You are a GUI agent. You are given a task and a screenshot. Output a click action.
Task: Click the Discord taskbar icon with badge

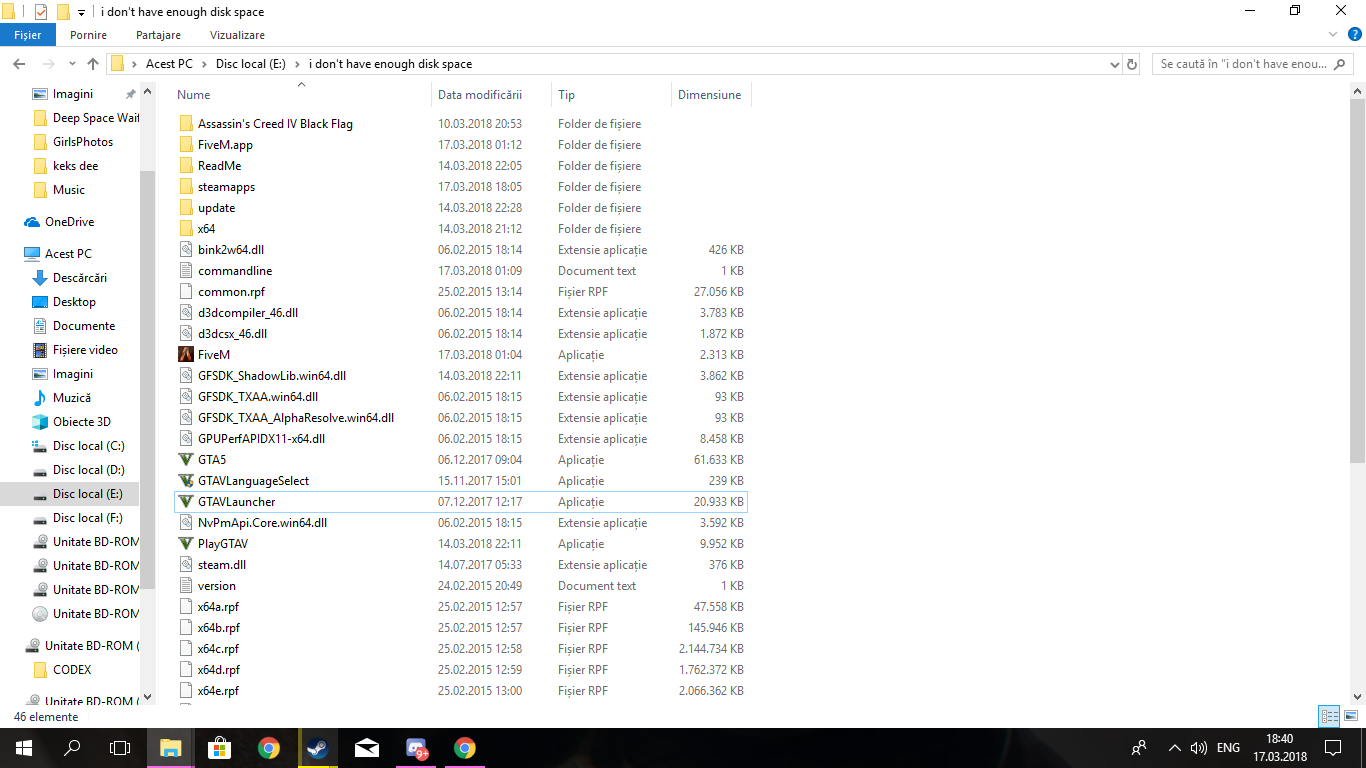tap(416, 748)
